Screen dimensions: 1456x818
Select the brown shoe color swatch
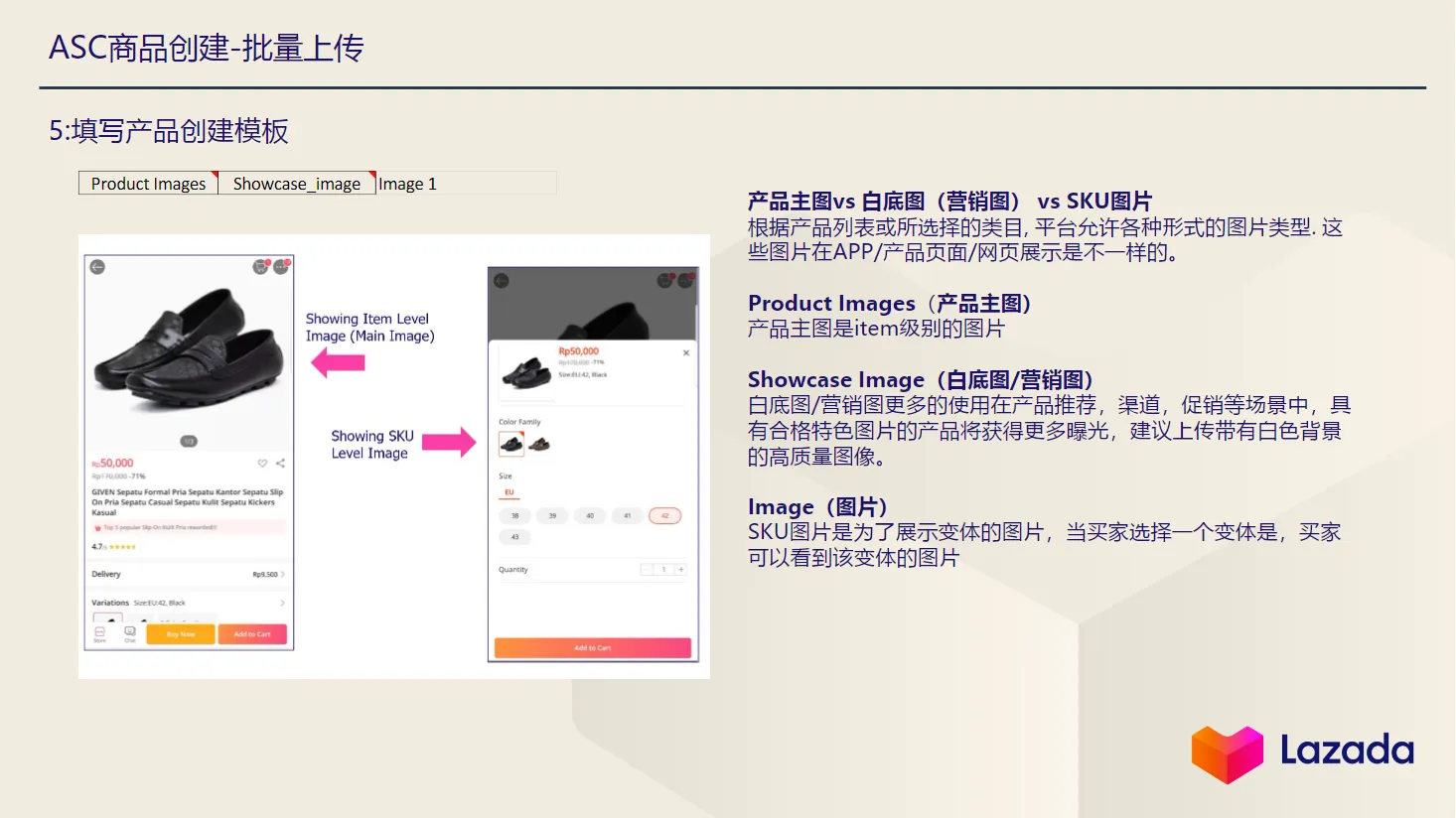[541, 445]
